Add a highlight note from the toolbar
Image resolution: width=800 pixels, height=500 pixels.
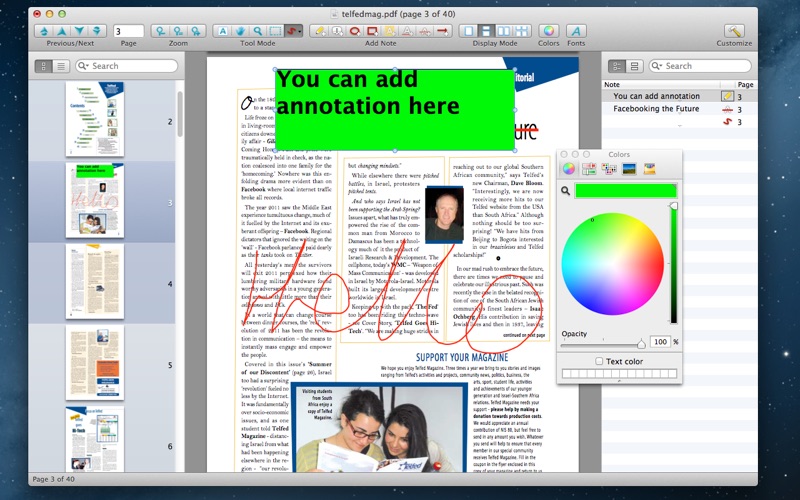point(388,31)
